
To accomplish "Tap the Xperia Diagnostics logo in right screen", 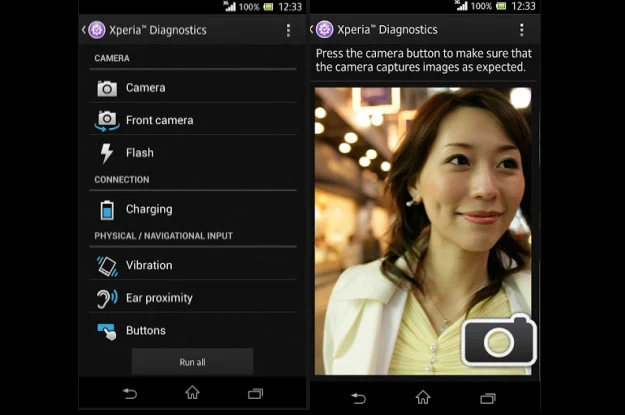I will (x=324, y=30).
